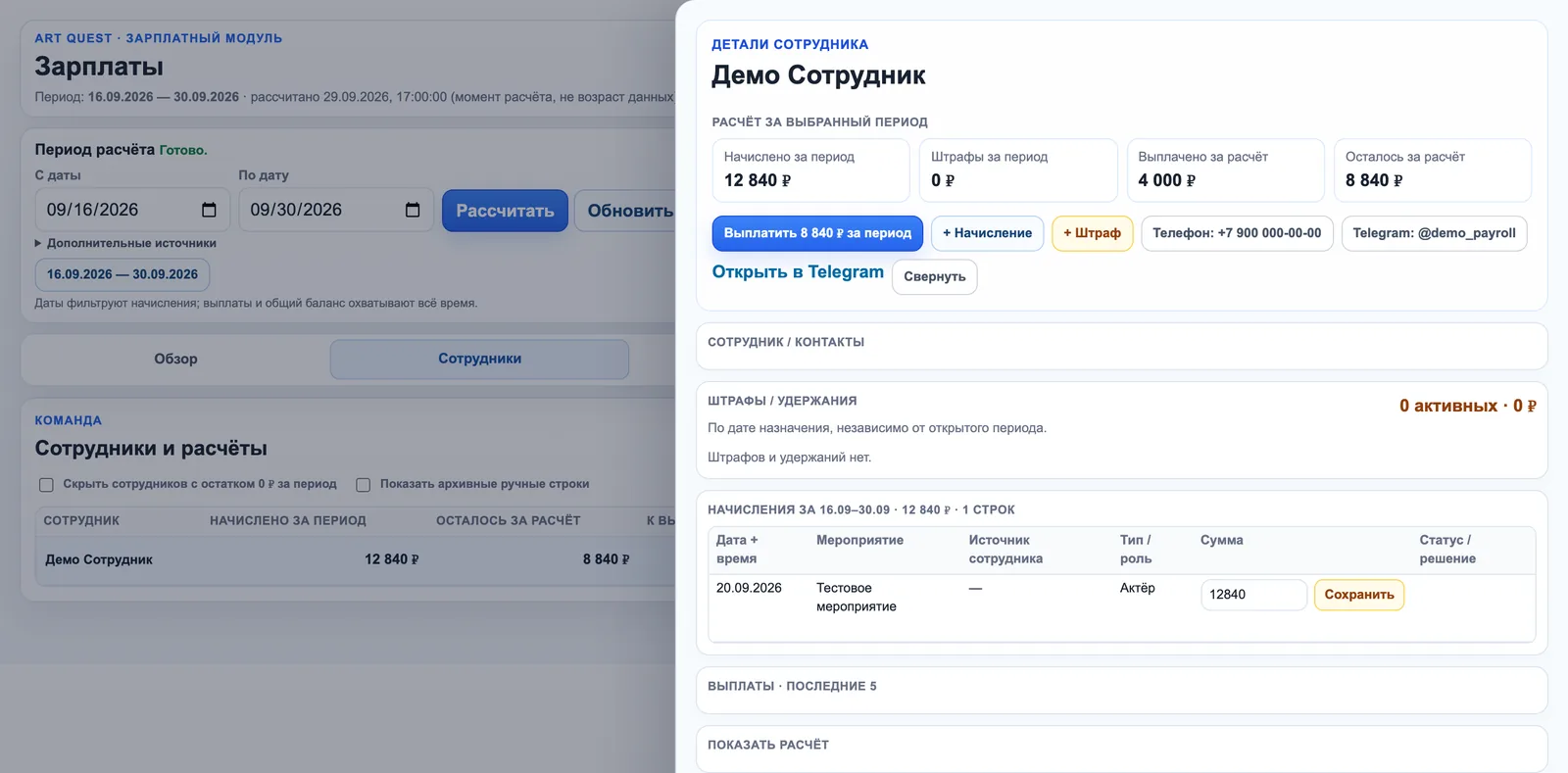Click the sum input field with 12840

[1253, 595]
